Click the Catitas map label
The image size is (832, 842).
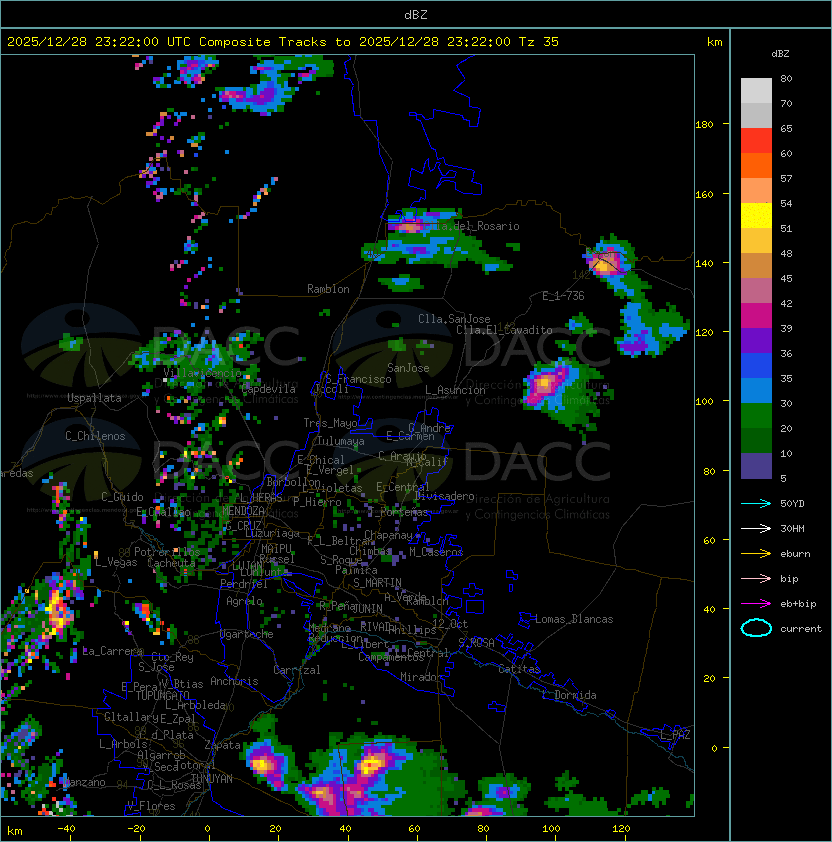(519, 669)
